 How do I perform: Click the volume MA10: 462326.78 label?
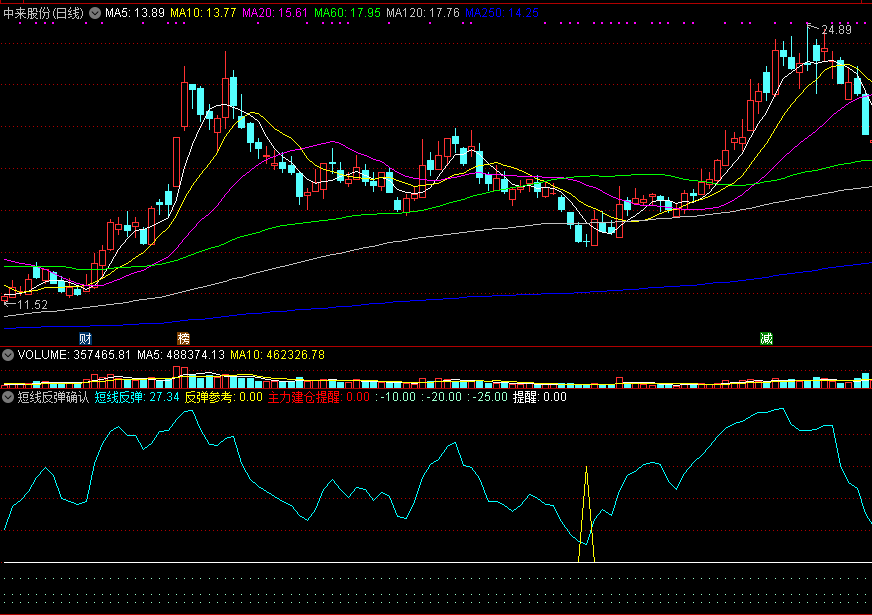[278, 355]
